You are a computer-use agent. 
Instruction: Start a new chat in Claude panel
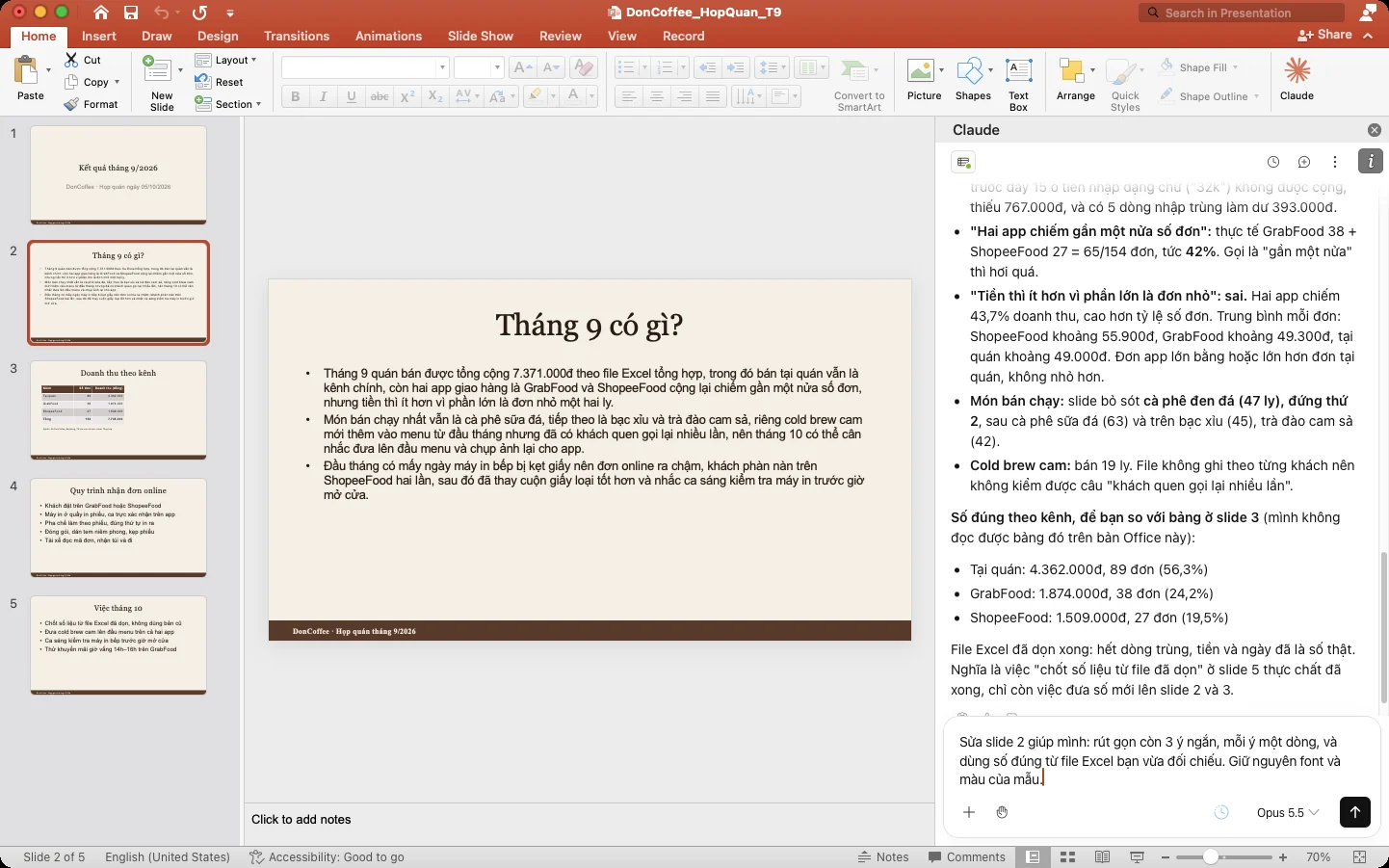(x=1304, y=162)
